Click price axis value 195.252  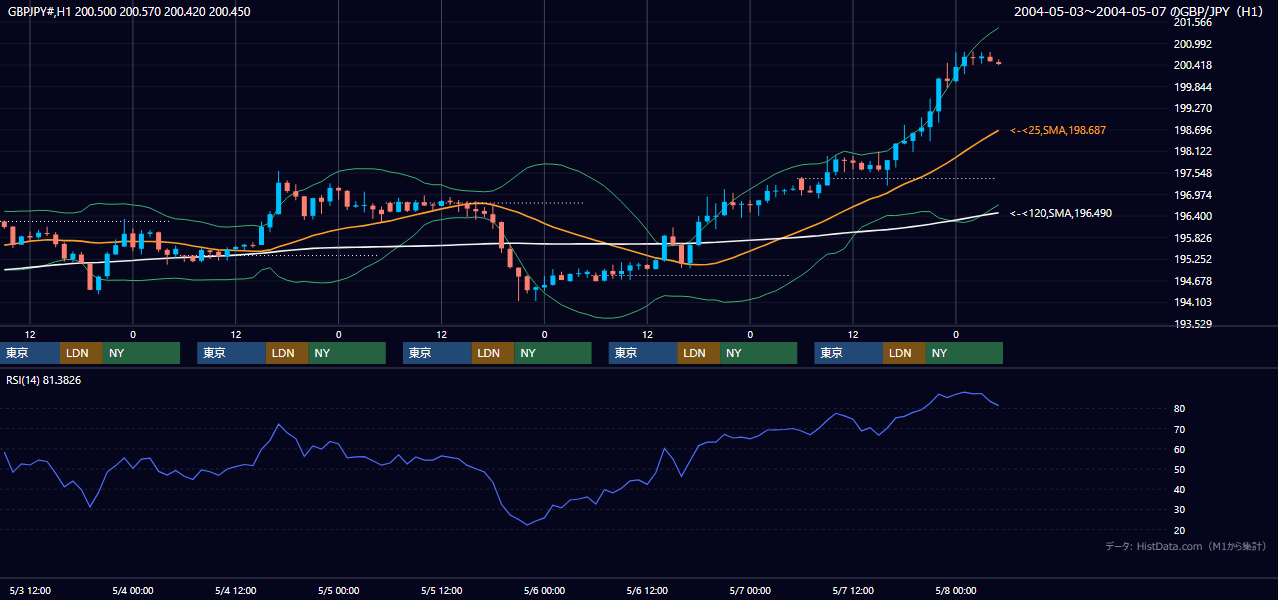tap(1192, 259)
